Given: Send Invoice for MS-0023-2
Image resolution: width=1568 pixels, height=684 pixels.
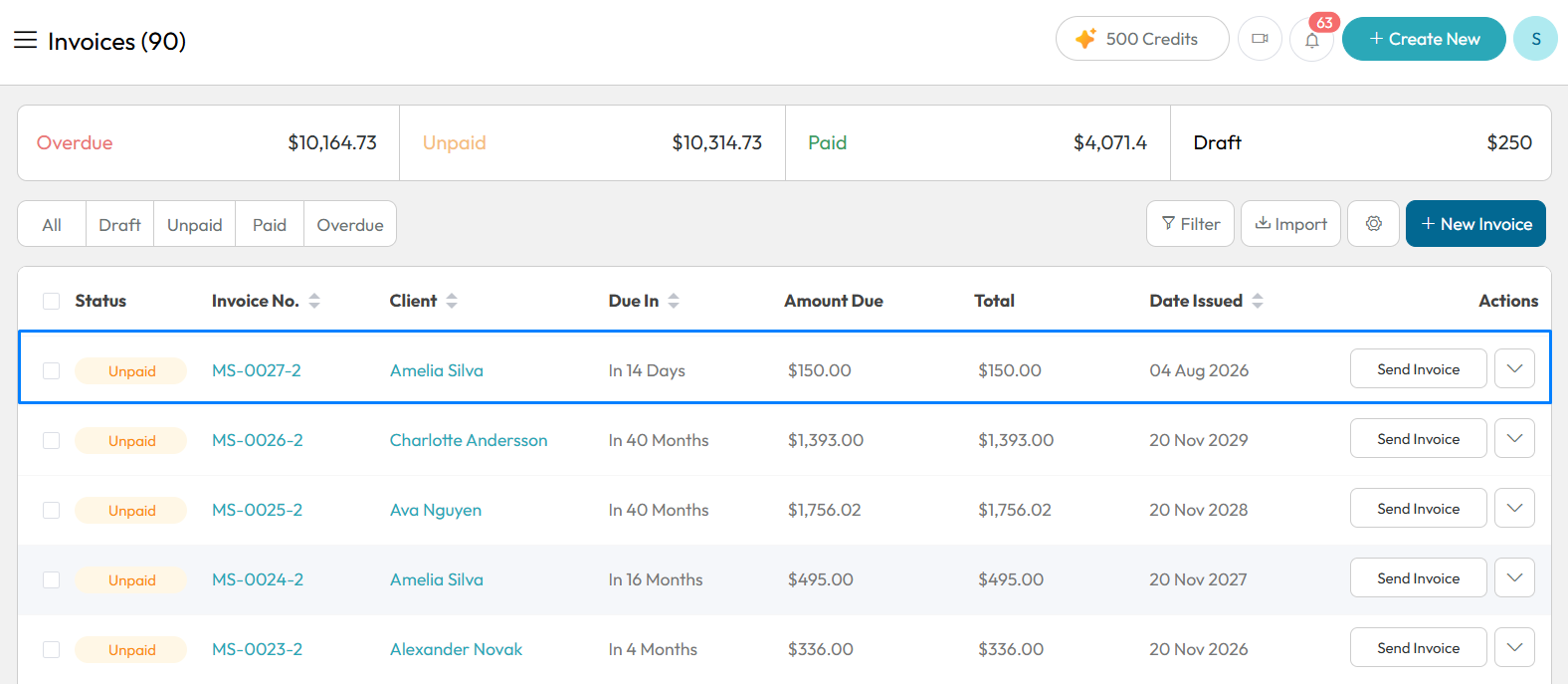Looking at the screenshot, I should click(1418, 647).
